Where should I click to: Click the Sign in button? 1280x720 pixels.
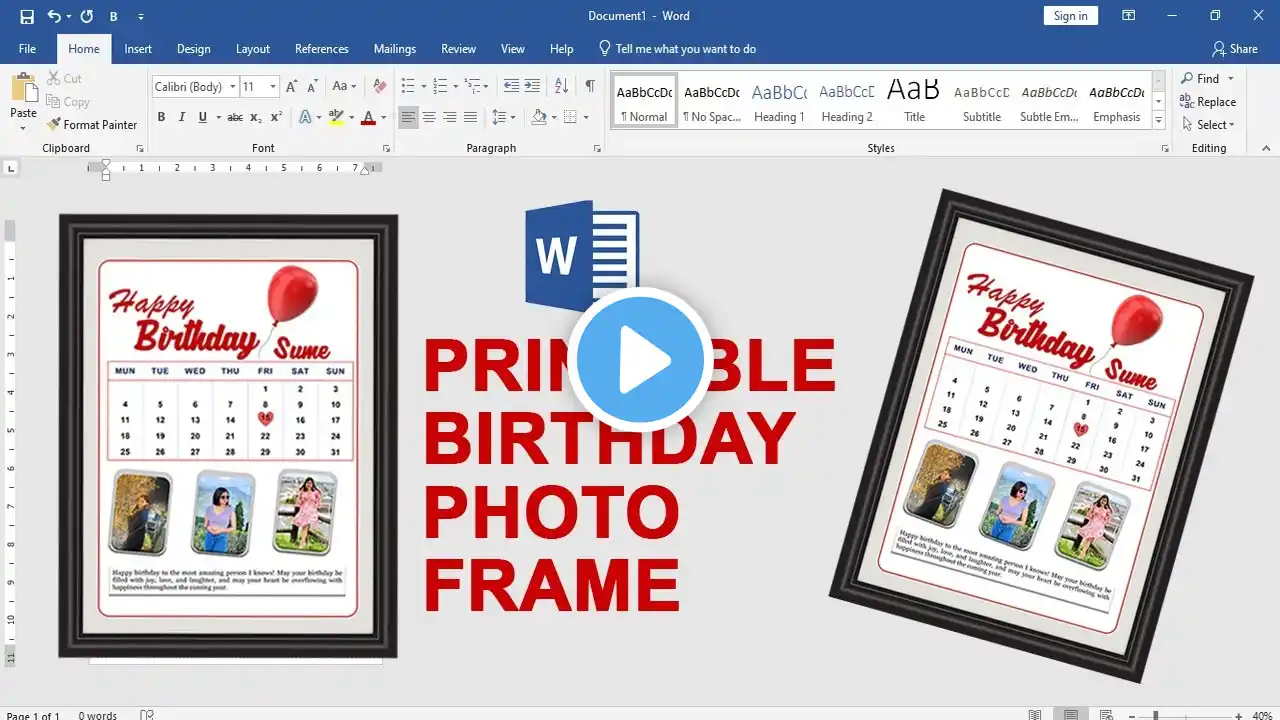coord(1070,16)
